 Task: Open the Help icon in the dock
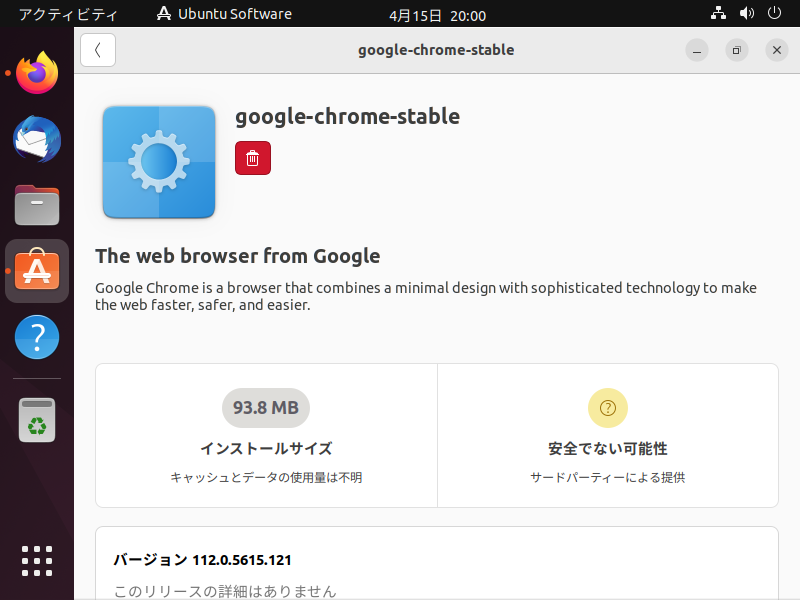pyautogui.click(x=37, y=337)
